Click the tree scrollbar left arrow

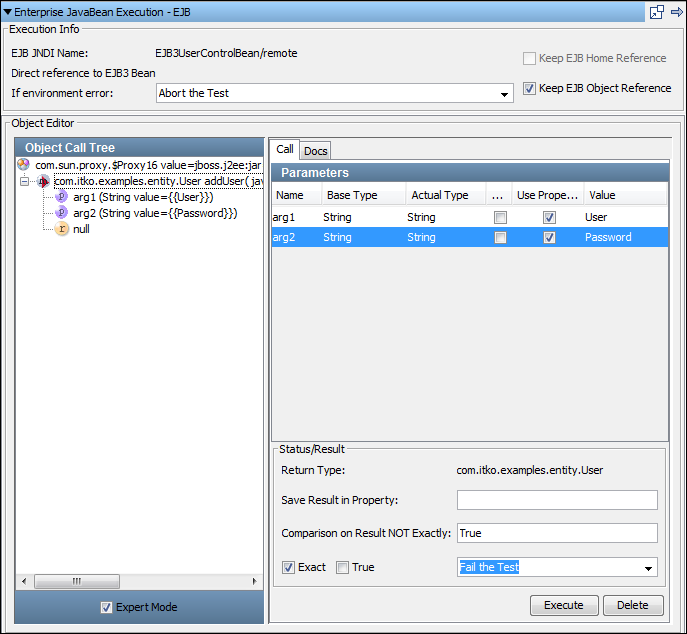pos(24,581)
